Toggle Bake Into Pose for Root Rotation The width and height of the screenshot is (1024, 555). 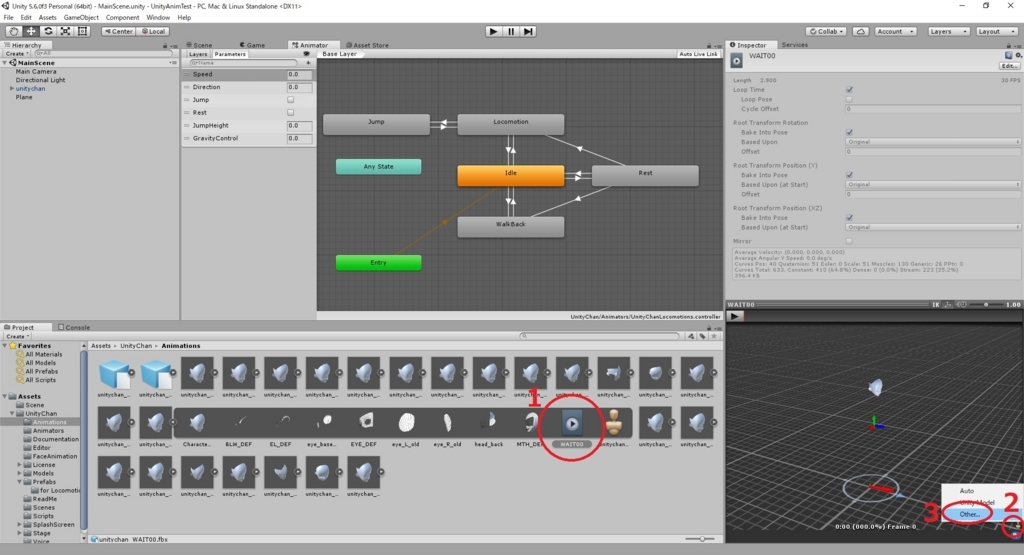click(849, 133)
